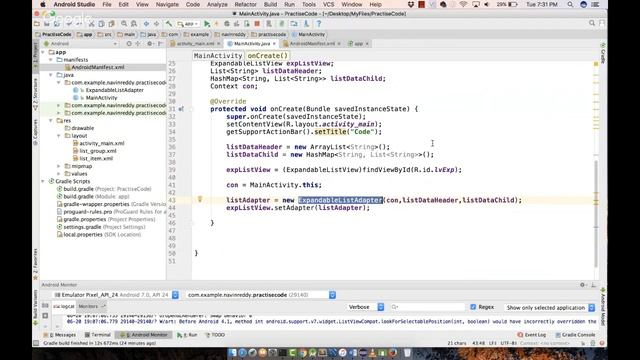Collapse the Gradle Scripts node
The width and height of the screenshot is (640, 360).
[x=43, y=181]
